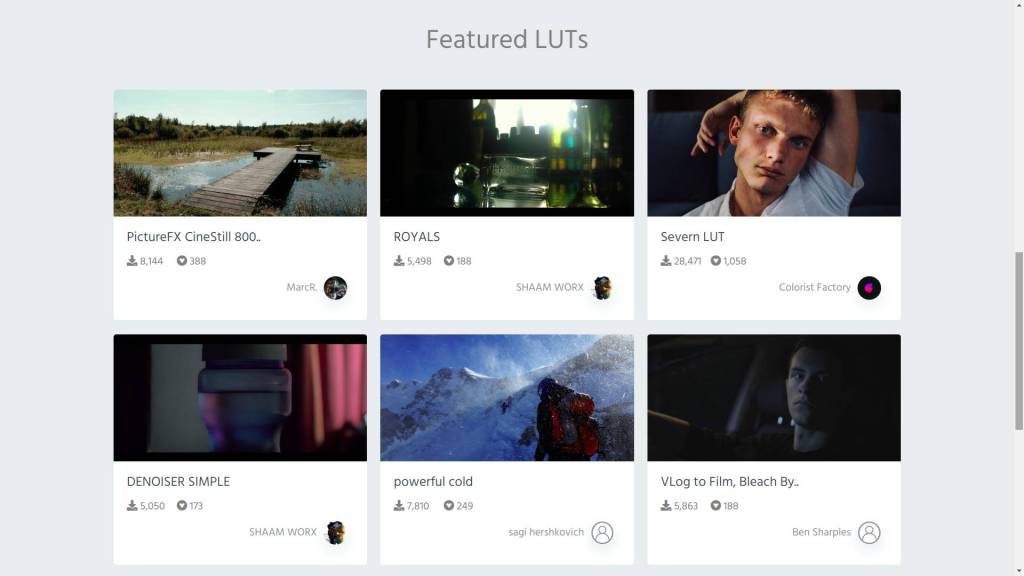
Task: Open the Severn LUT preview image
Action: tap(774, 153)
